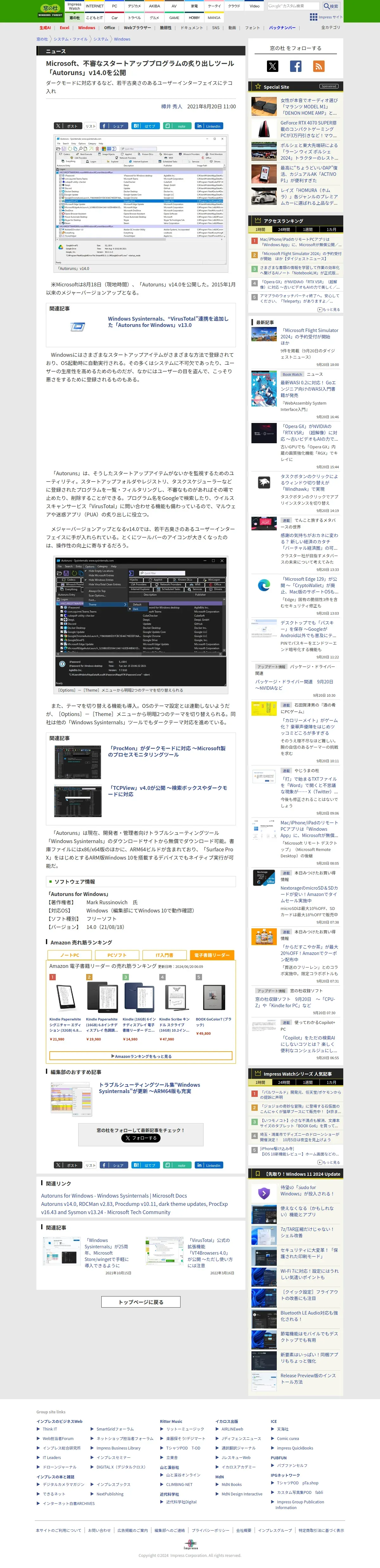Click the LinkedIn button below the follow box
This screenshot has height=1568, width=380.
pos(209,1165)
